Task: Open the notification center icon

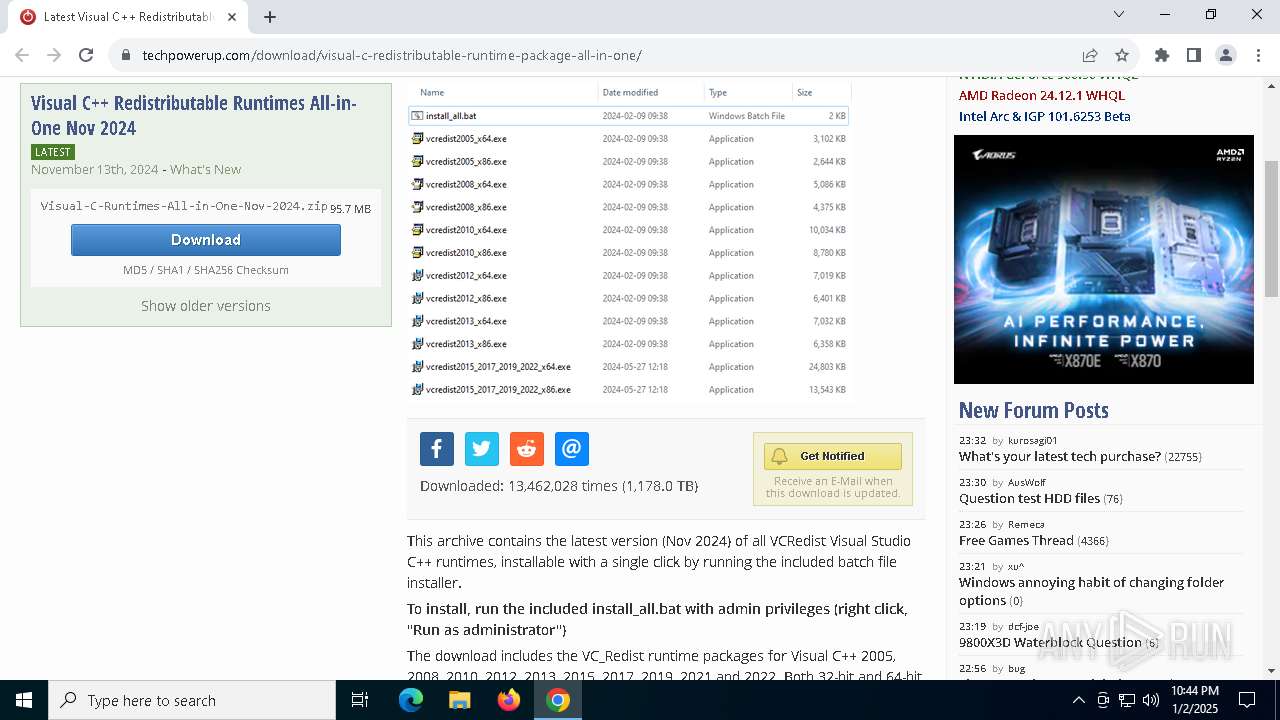Action: (x=1247, y=700)
